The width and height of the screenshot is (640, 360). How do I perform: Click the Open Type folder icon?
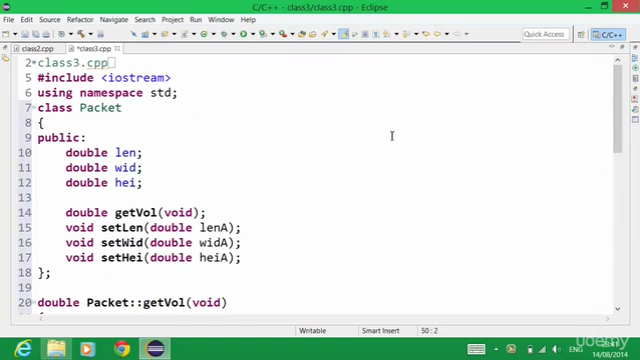click(313, 34)
